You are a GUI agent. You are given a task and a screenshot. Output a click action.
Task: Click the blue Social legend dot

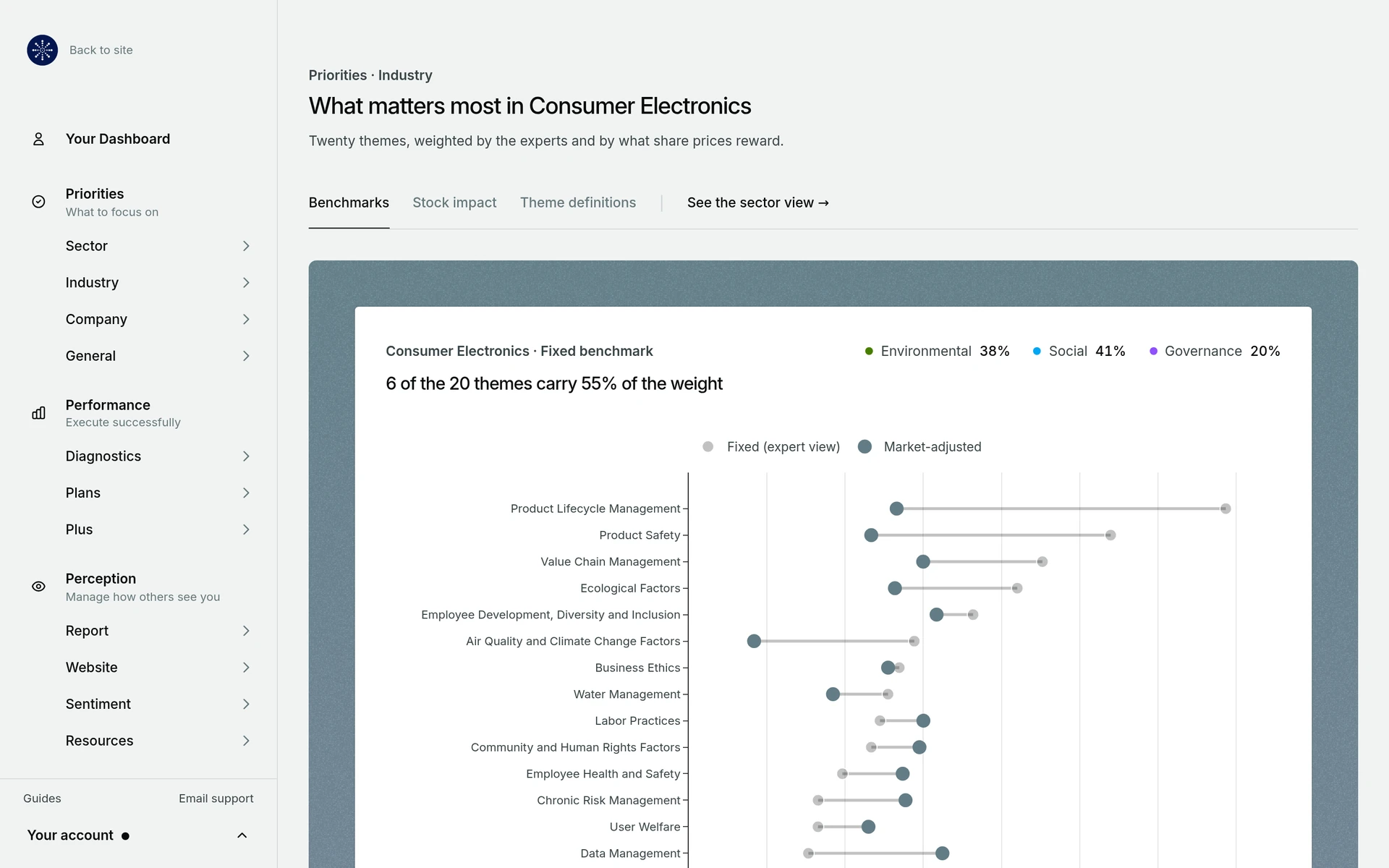click(1037, 351)
